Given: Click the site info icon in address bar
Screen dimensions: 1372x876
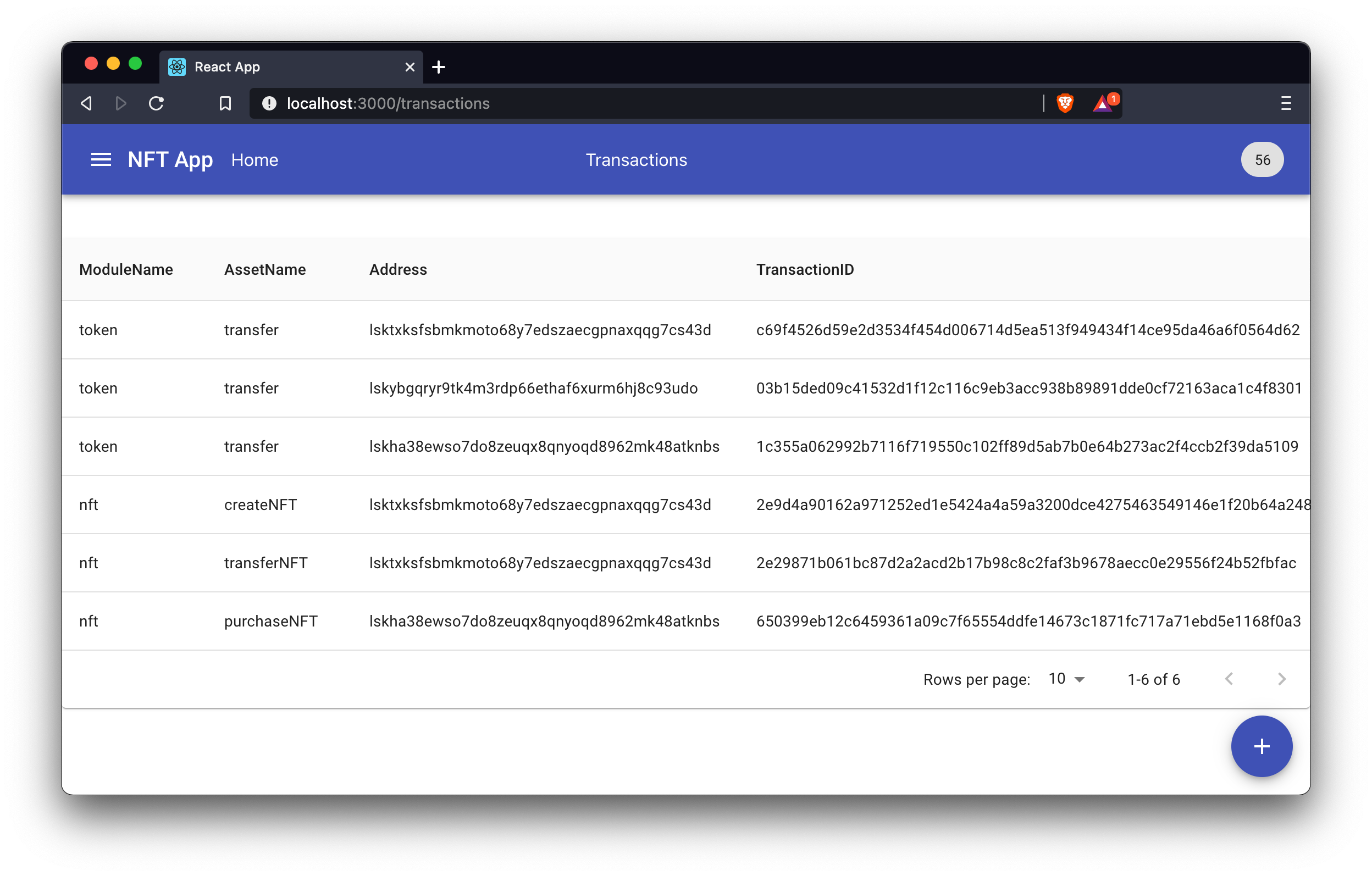Looking at the screenshot, I should [x=268, y=103].
